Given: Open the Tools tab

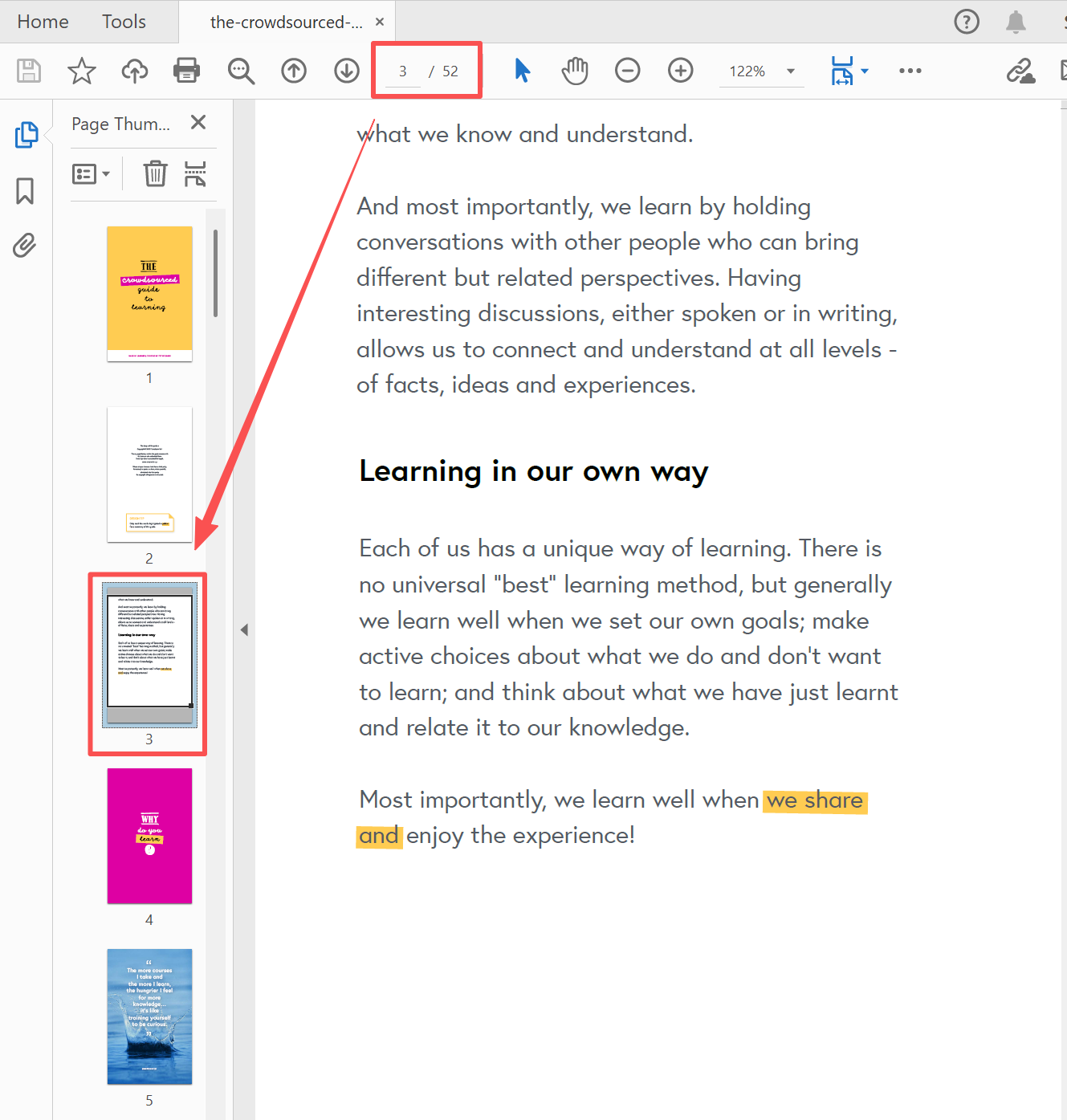Looking at the screenshot, I should pos(124,22).
